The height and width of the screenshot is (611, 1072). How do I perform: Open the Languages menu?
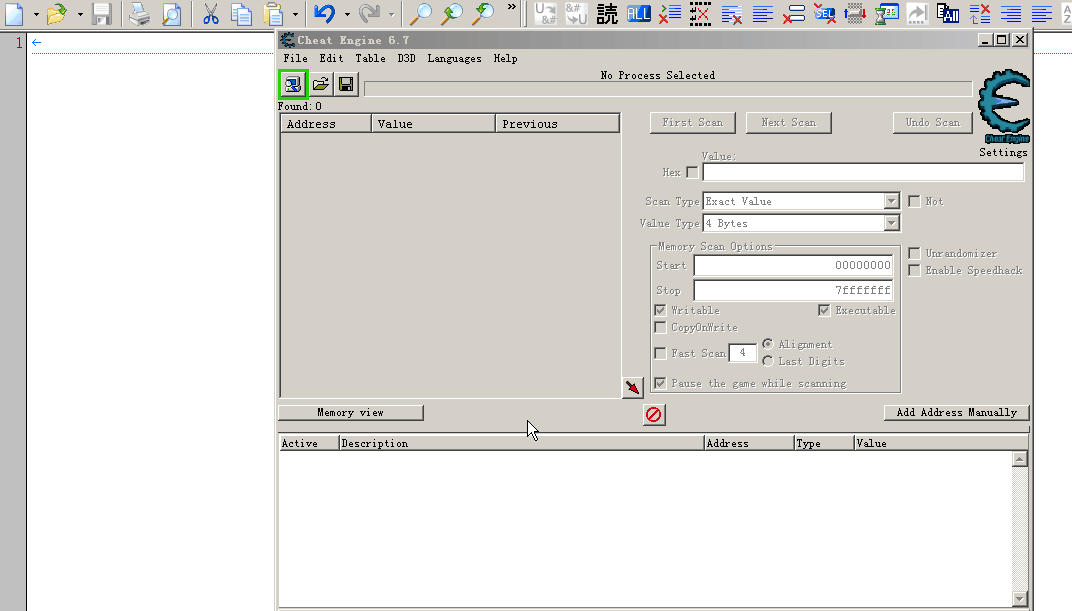(x=454, y=59)
